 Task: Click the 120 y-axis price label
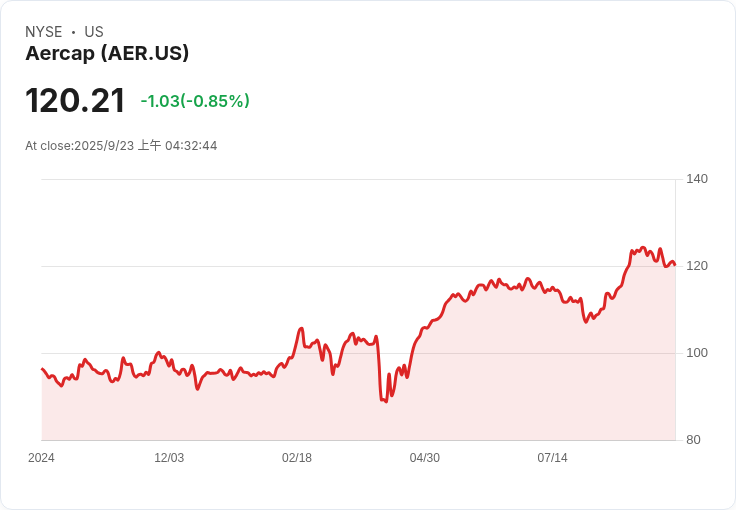pyautogui.click(x=696, y=266)
